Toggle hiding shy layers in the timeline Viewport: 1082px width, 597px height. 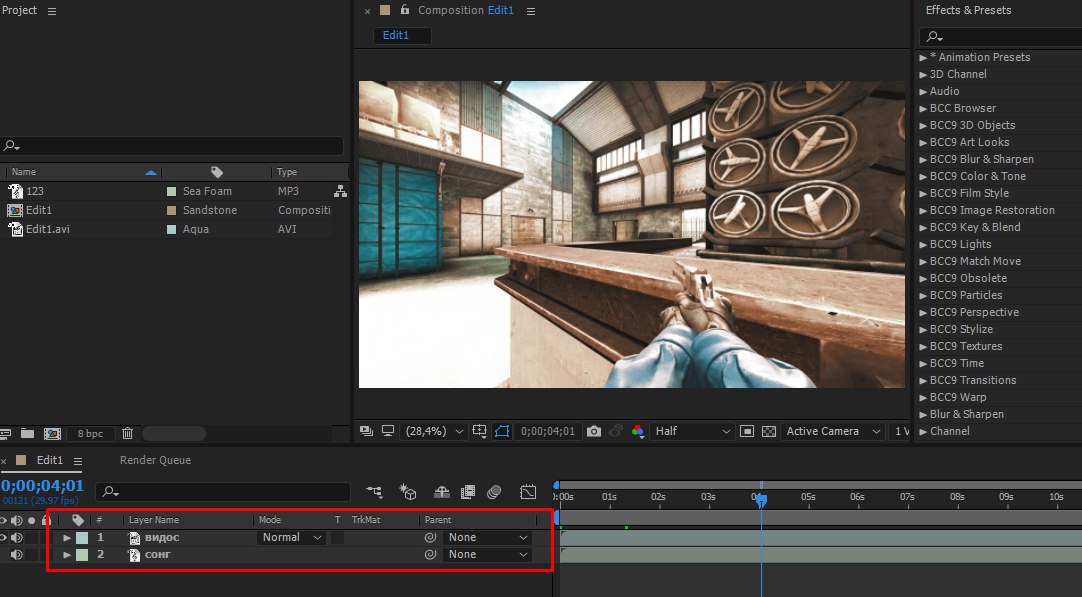(x=442, y=492)
